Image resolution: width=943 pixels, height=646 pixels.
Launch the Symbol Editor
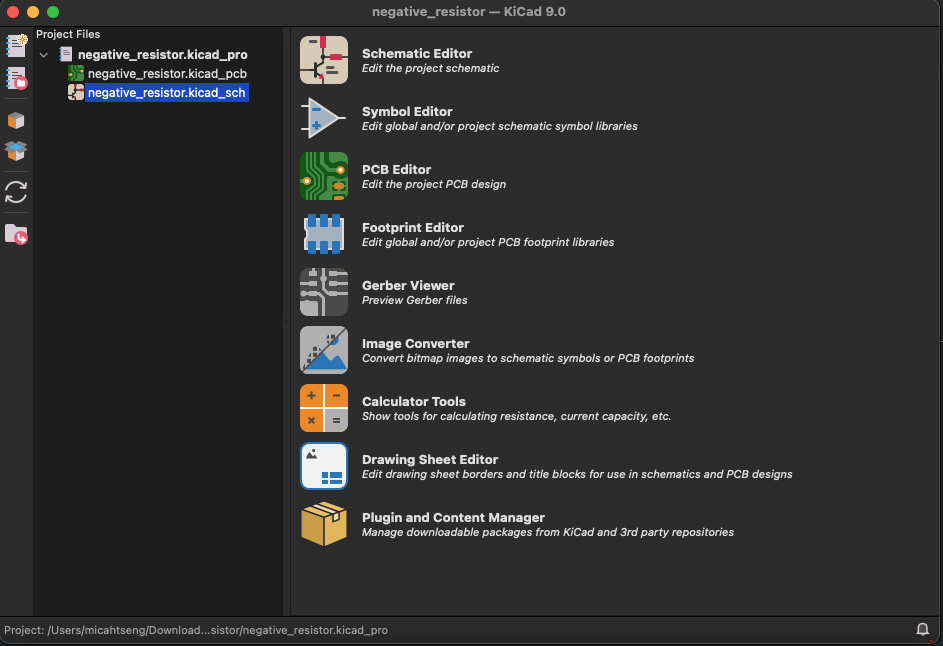(324, 118)
